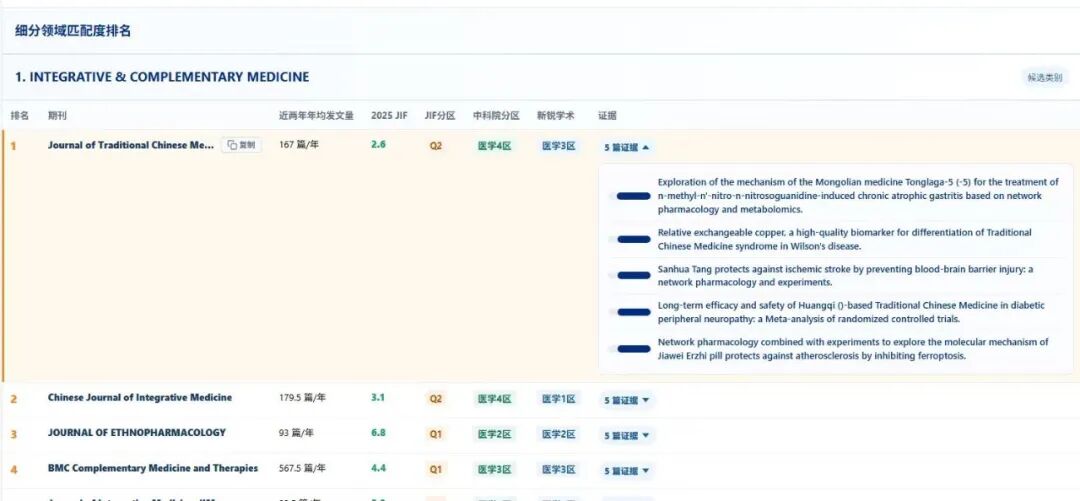Click the 近两年年均发文量 column header
This screenshot has width=1080, height=501.
click(x=316, y=116)
